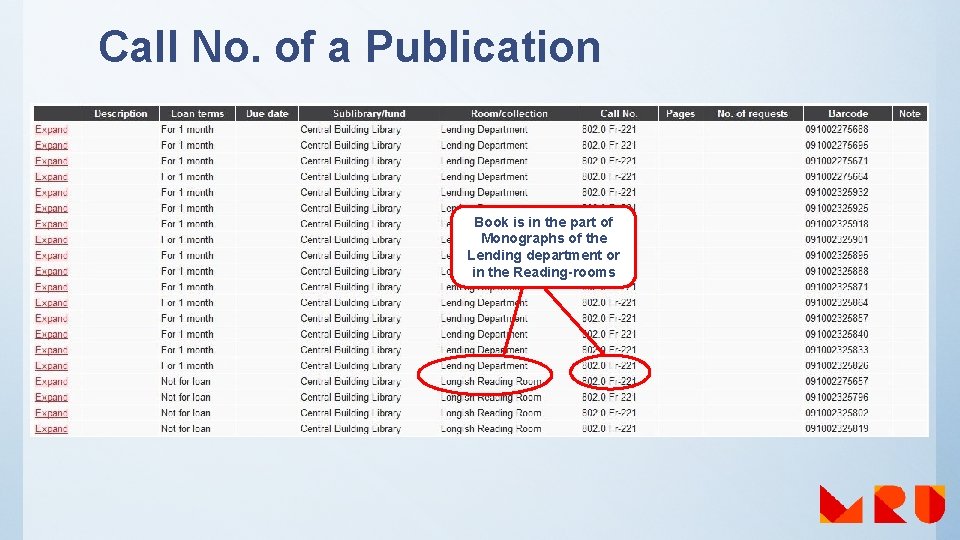The image size is (960, 540).
Task: Open Expand link for barcode 091002275695
Action: pyautogui.click(x=51, y=146)
